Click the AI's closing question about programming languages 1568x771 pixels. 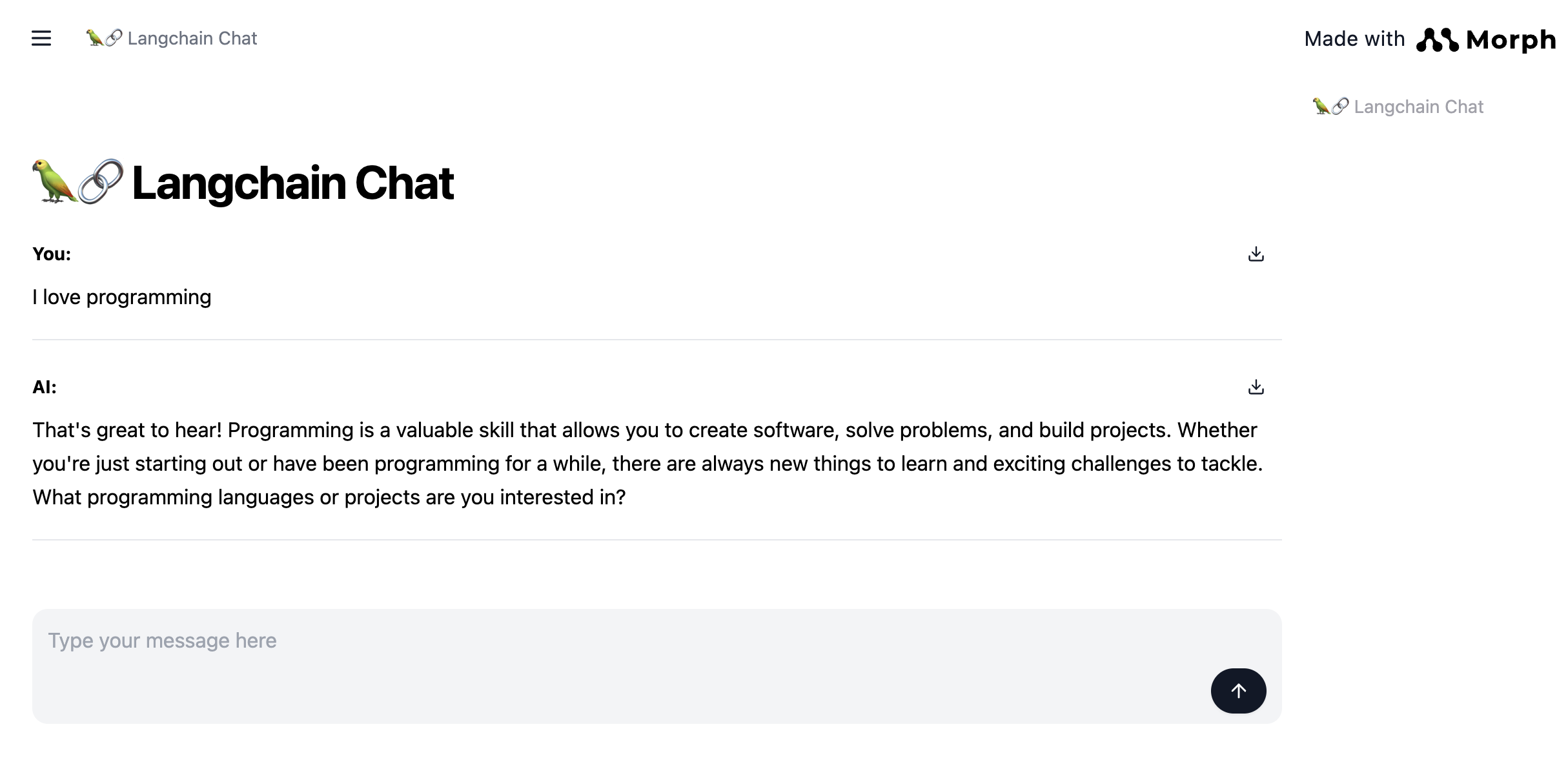pyautogui.click(x=329, y=498)
